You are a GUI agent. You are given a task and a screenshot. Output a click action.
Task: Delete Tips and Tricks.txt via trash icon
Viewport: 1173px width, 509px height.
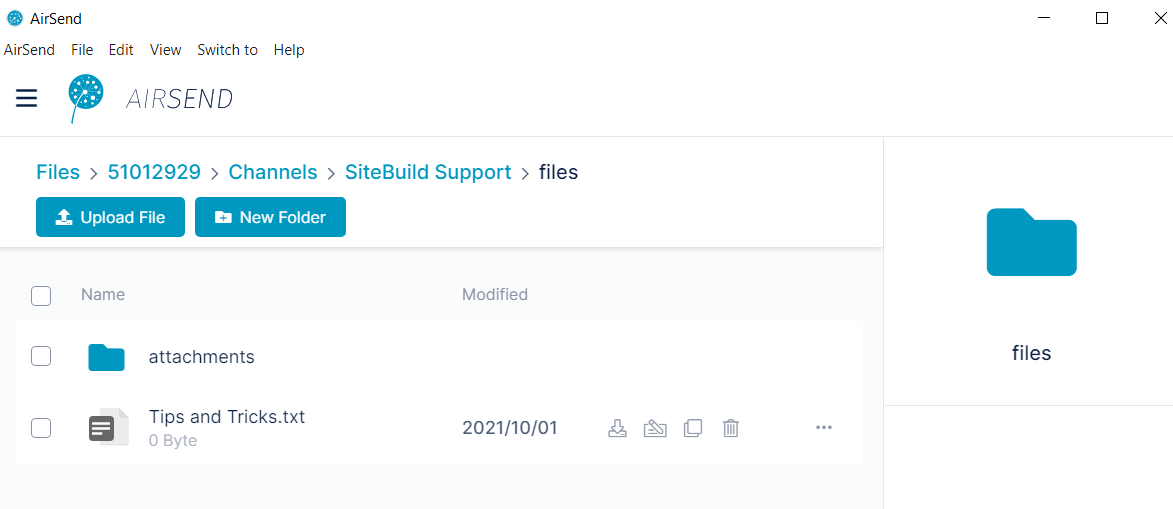click(731, 428)
